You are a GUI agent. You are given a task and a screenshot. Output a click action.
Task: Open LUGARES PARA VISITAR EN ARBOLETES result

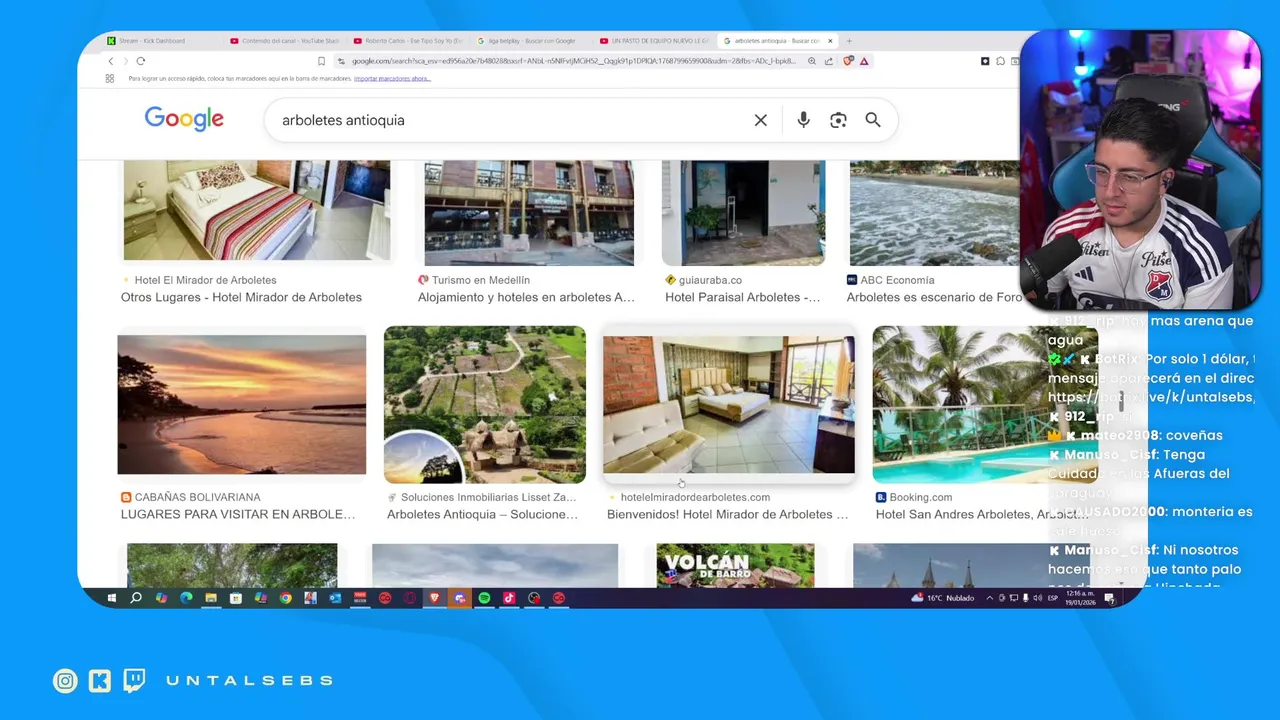(238, 514)
